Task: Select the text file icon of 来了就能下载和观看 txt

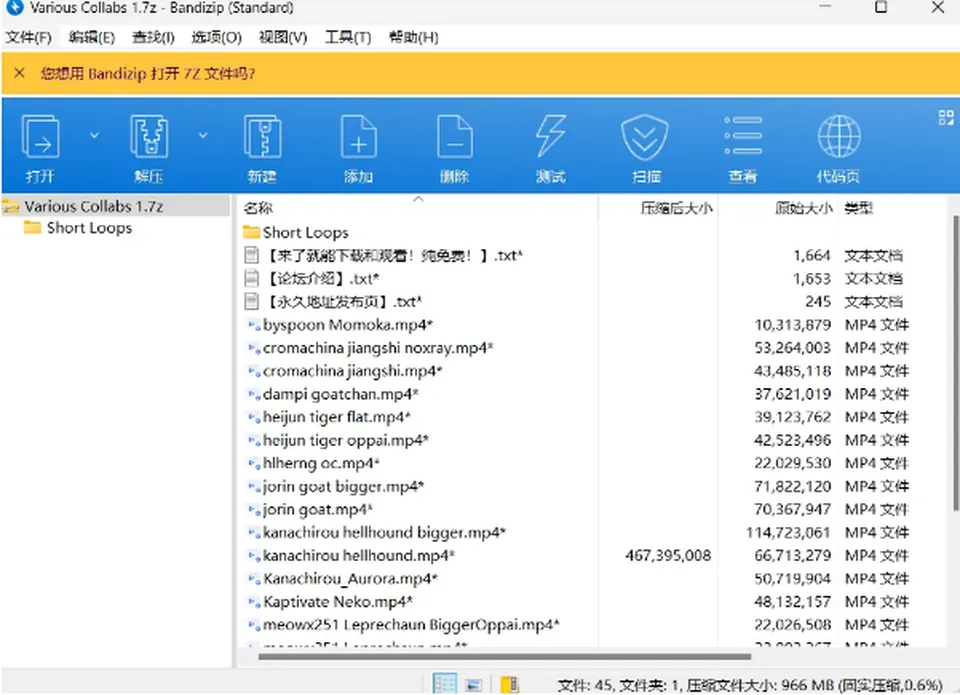Action: pyautogui.click(x=251, y=255)
